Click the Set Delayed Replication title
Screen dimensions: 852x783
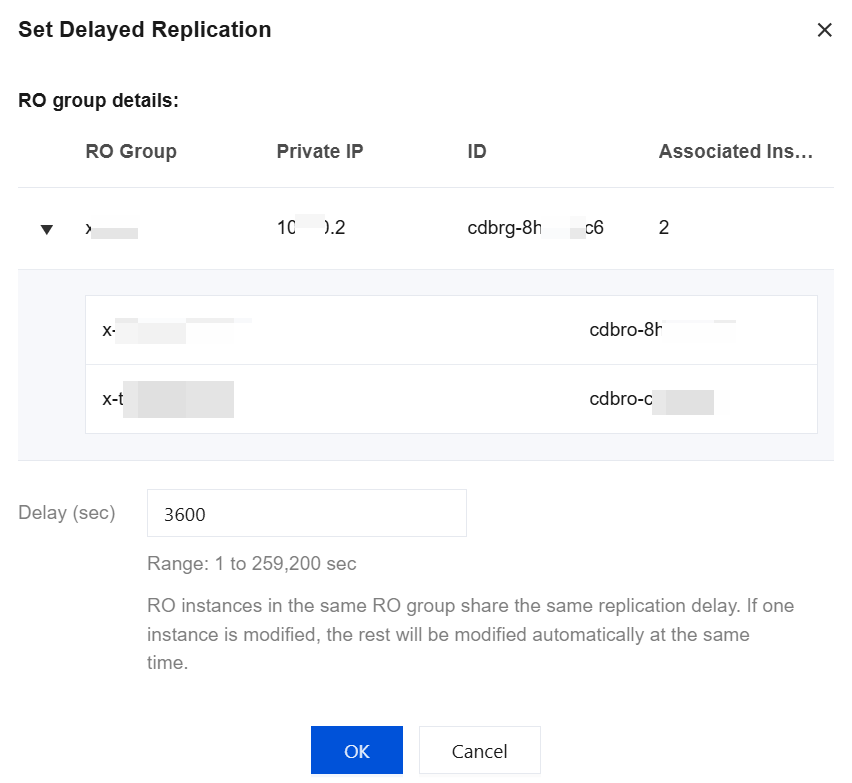click(145, 30)
